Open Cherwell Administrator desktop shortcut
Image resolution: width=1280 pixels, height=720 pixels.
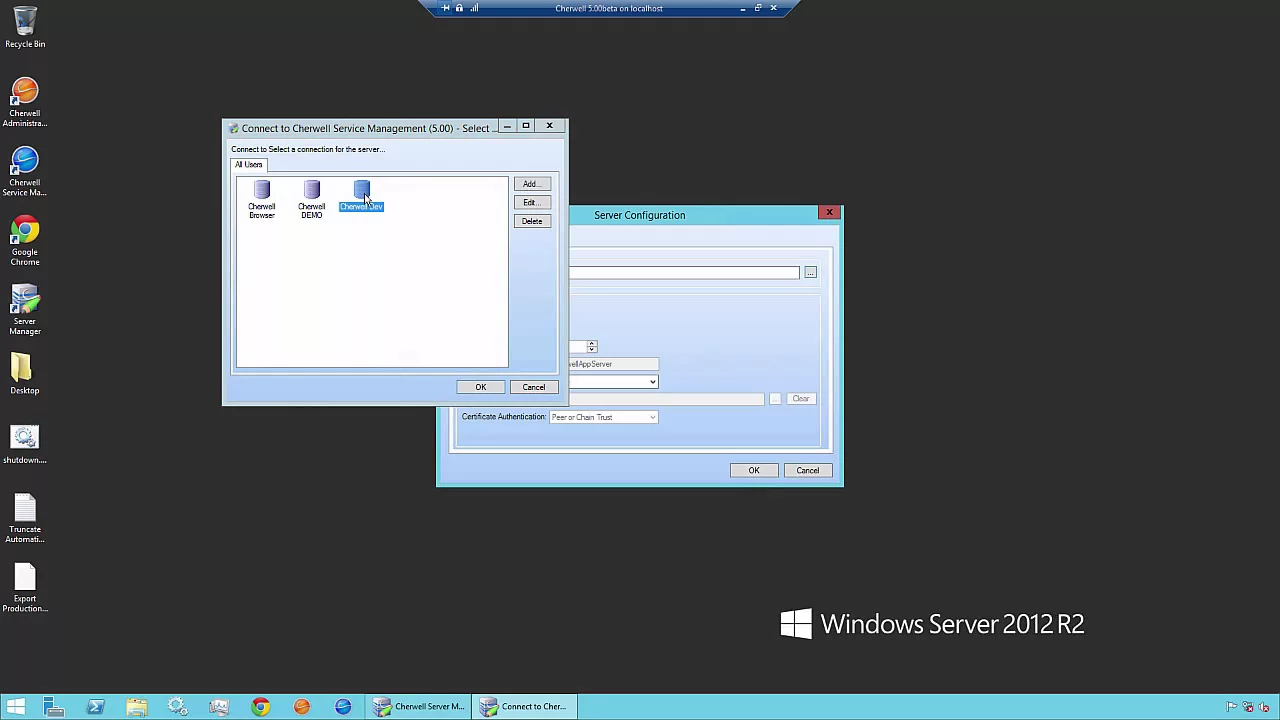[x=25, y=103]
